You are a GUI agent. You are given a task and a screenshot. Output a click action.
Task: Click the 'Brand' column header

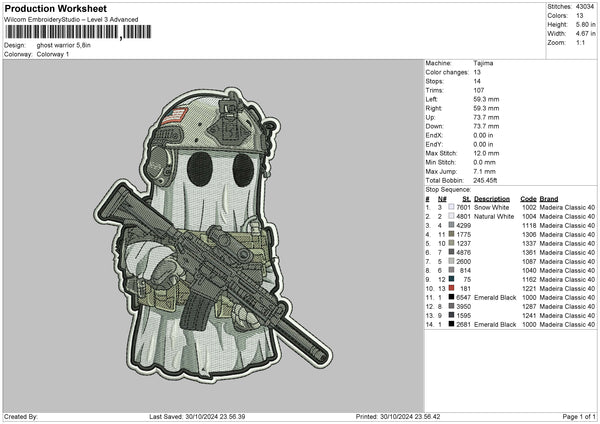click(549, 199)
